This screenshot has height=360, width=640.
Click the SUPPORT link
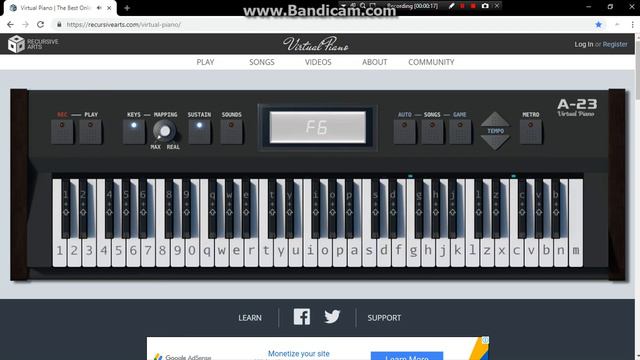(x=384, y=318)
